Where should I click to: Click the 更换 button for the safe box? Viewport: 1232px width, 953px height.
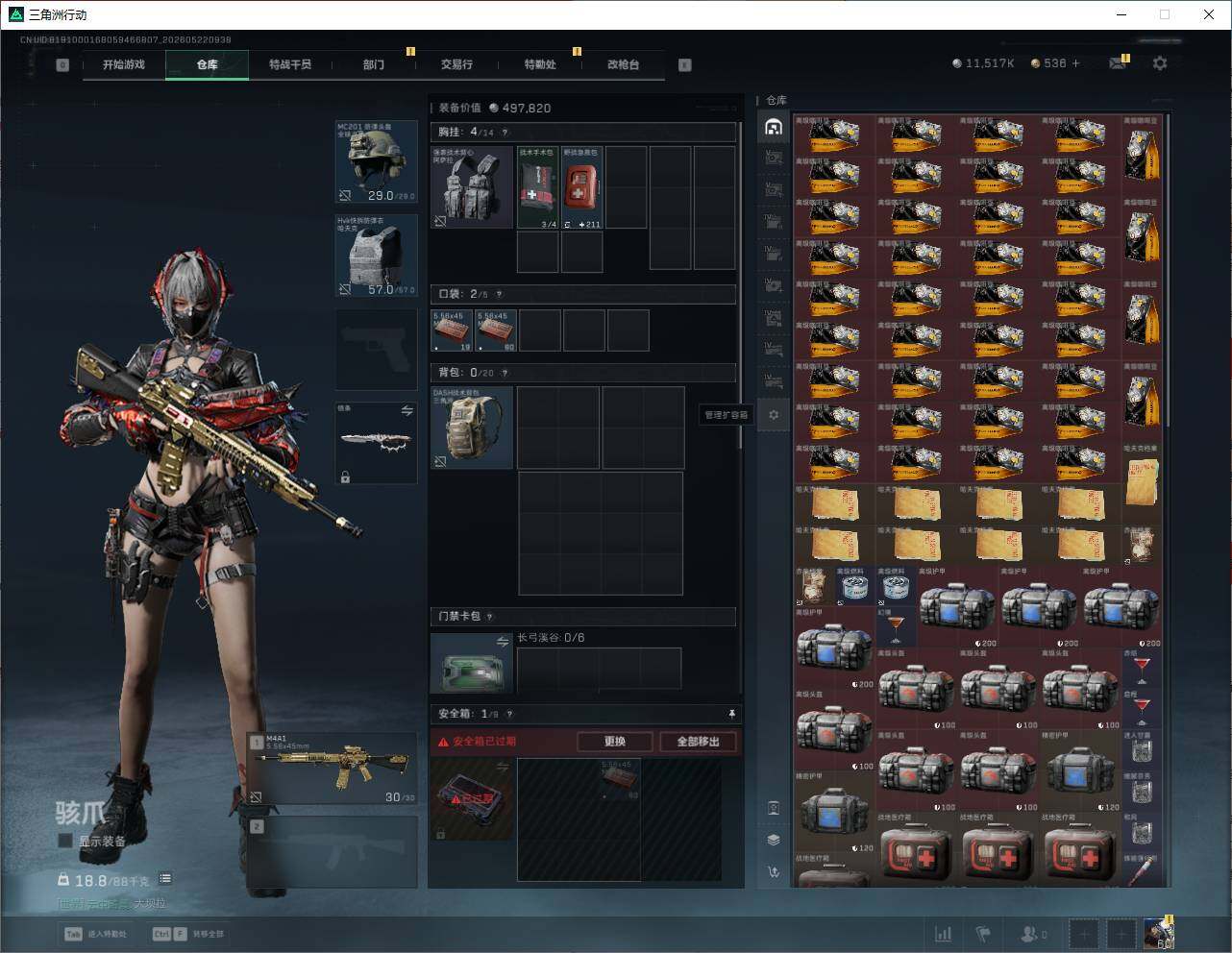point(615,742)
